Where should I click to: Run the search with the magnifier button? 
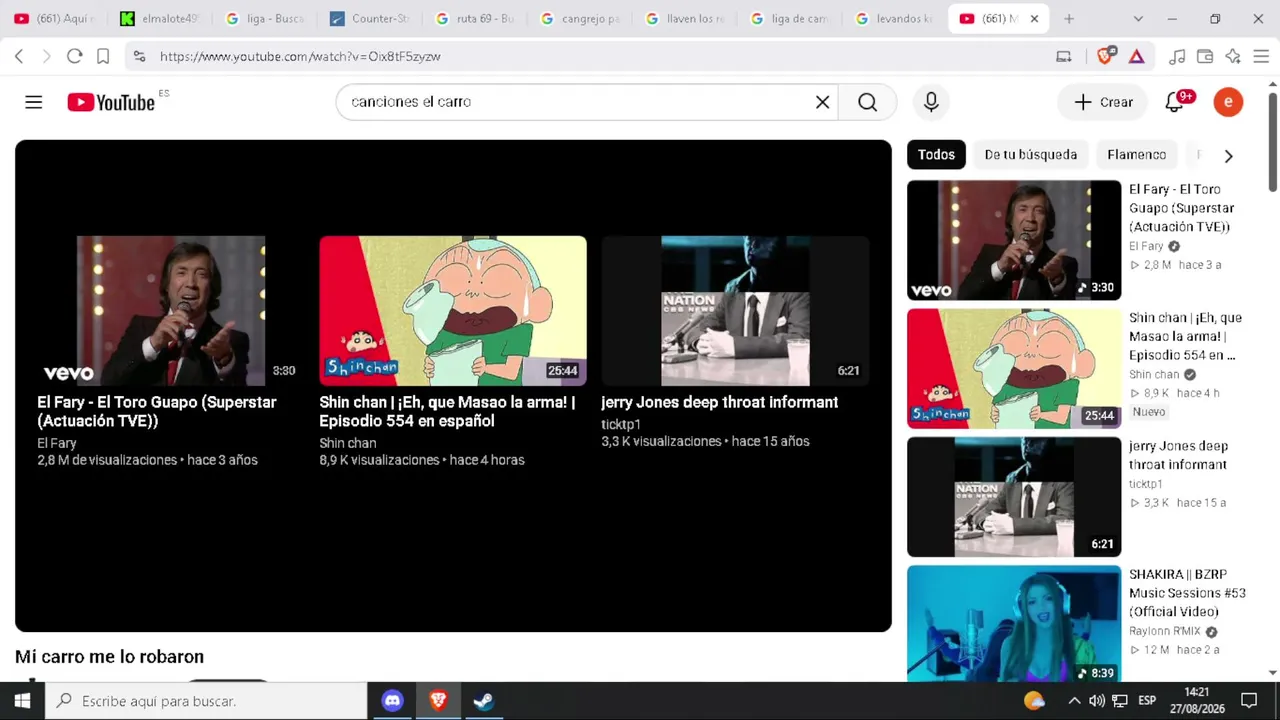(x=867, y=102)
